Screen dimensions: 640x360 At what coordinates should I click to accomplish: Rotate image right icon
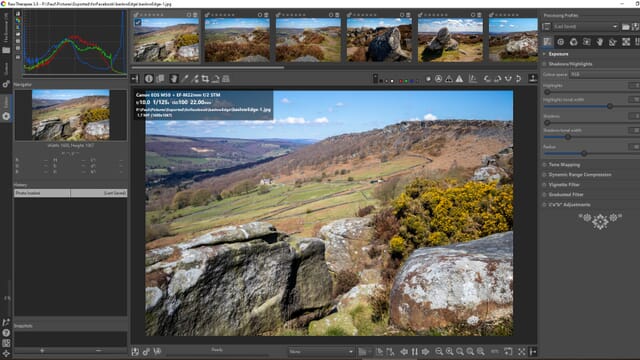tap(497, 79)
